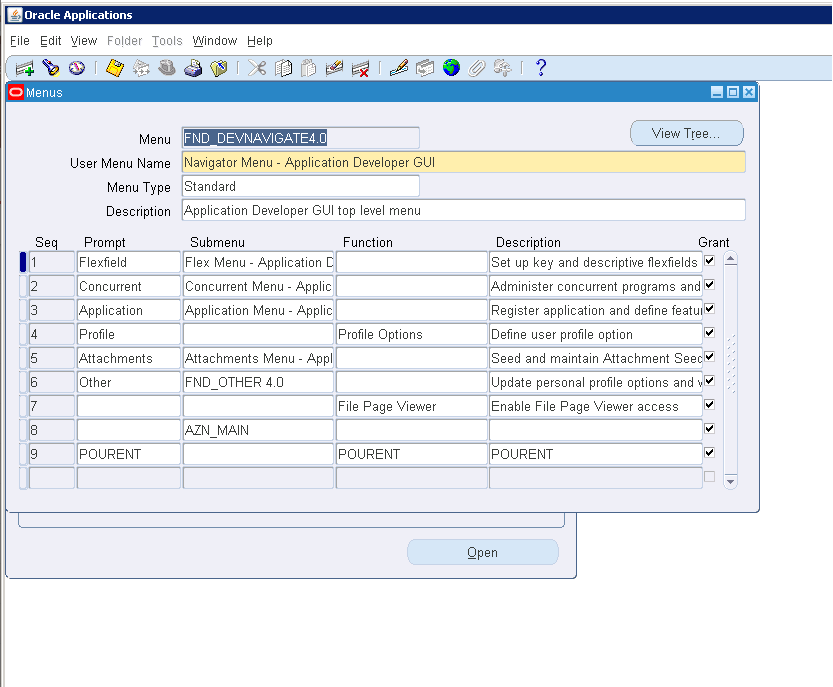Click the Save diskette toolbar icon
This screenshot has width=833, height=687.
(x=115, y=68)
